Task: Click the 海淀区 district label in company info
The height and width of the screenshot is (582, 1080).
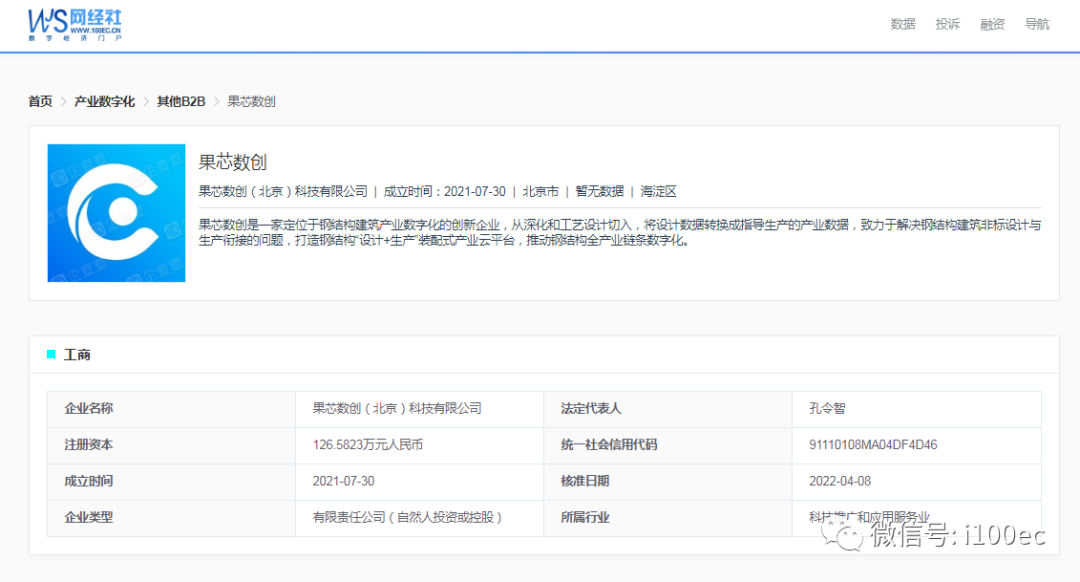Action: pyautogui.click(x=659, y=191)
